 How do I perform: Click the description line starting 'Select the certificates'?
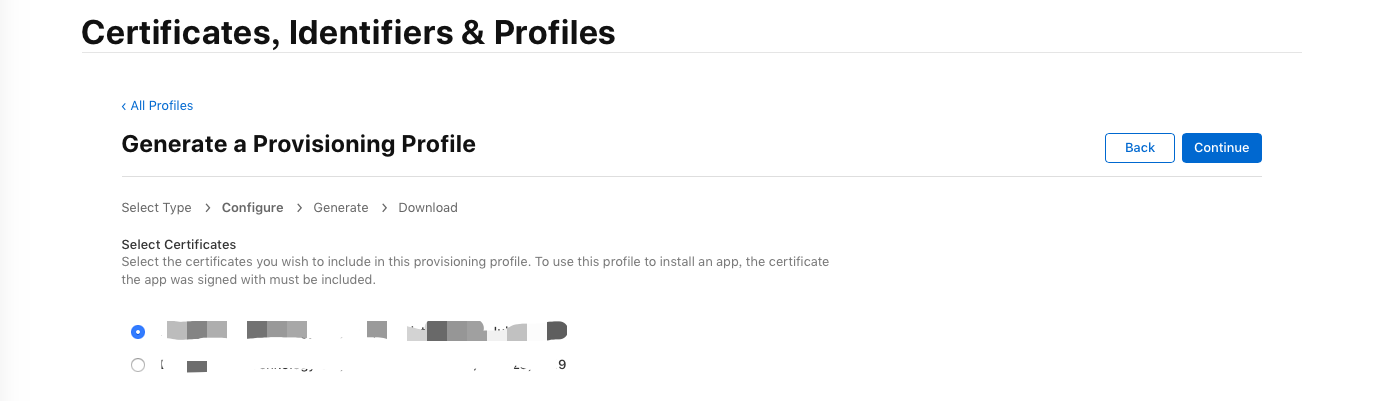(475, 262)
